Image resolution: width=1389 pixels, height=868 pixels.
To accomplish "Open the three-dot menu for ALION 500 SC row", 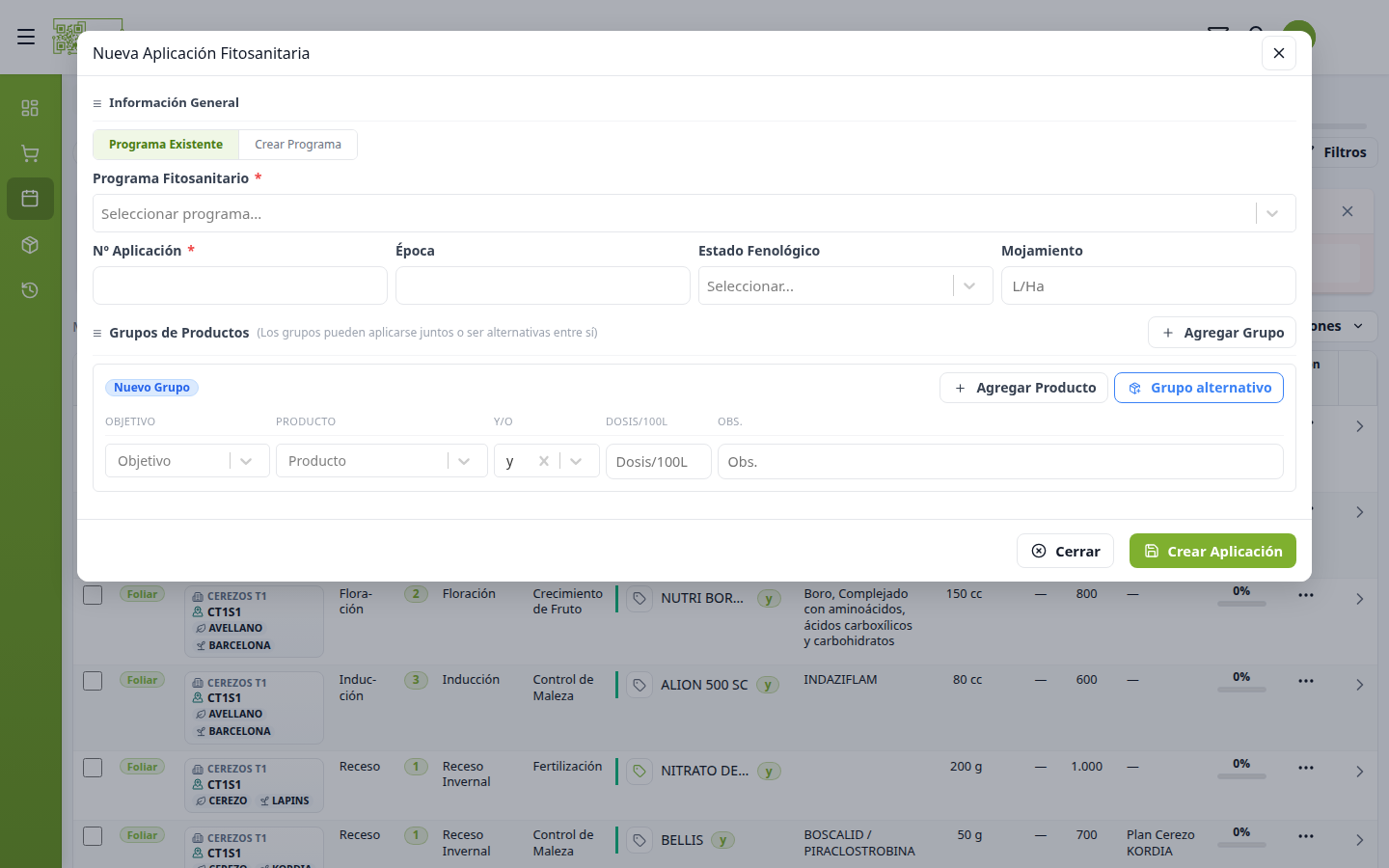I will [x=1306, y=681].
